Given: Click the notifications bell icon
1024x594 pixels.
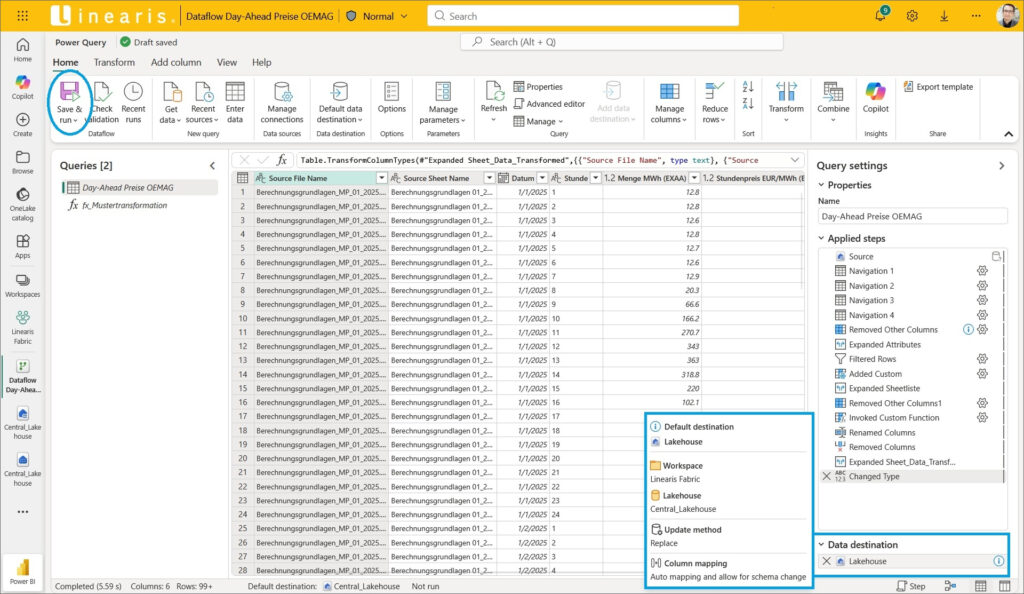Looking at the screenshot, I should click(x=881, y=16).
